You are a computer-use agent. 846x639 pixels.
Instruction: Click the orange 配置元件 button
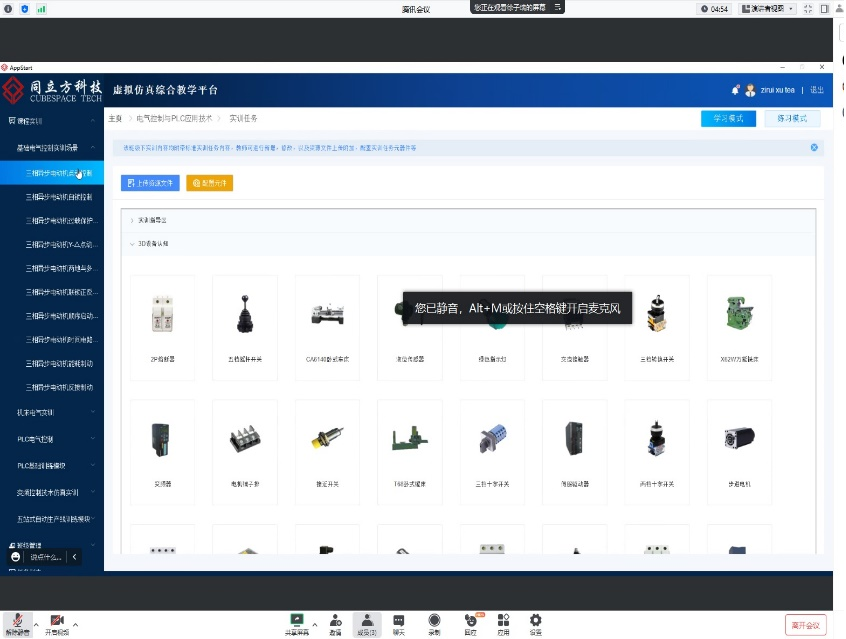click(209, 183)
